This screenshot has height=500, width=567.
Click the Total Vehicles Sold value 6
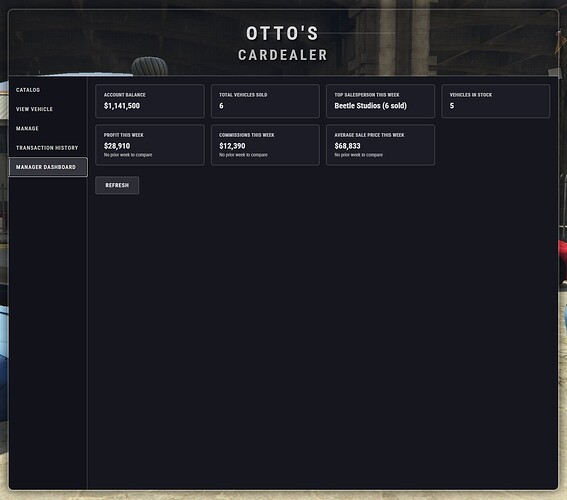pyautogui.click(x=221, y=106)
